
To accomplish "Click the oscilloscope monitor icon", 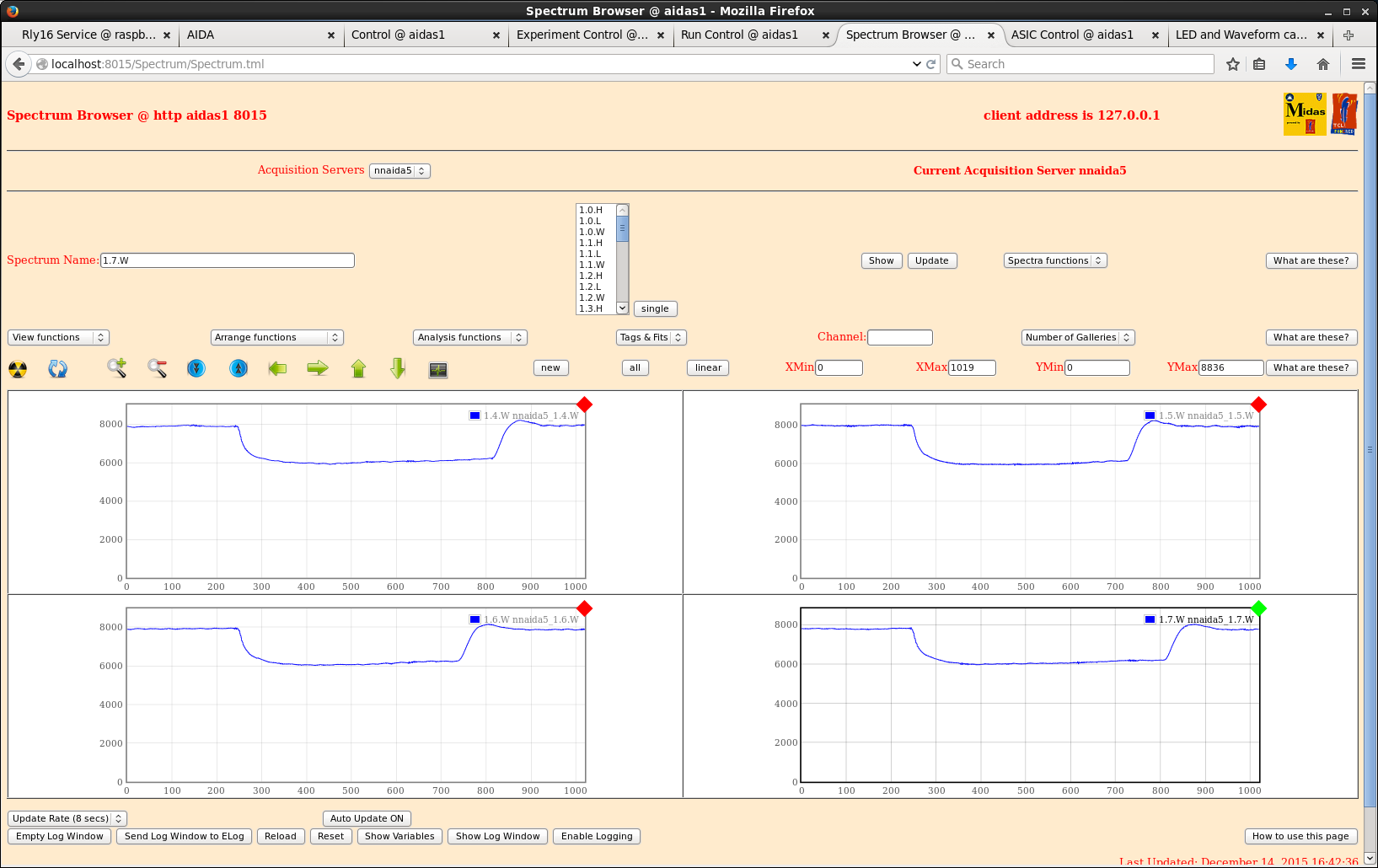I will pos(438,370).
